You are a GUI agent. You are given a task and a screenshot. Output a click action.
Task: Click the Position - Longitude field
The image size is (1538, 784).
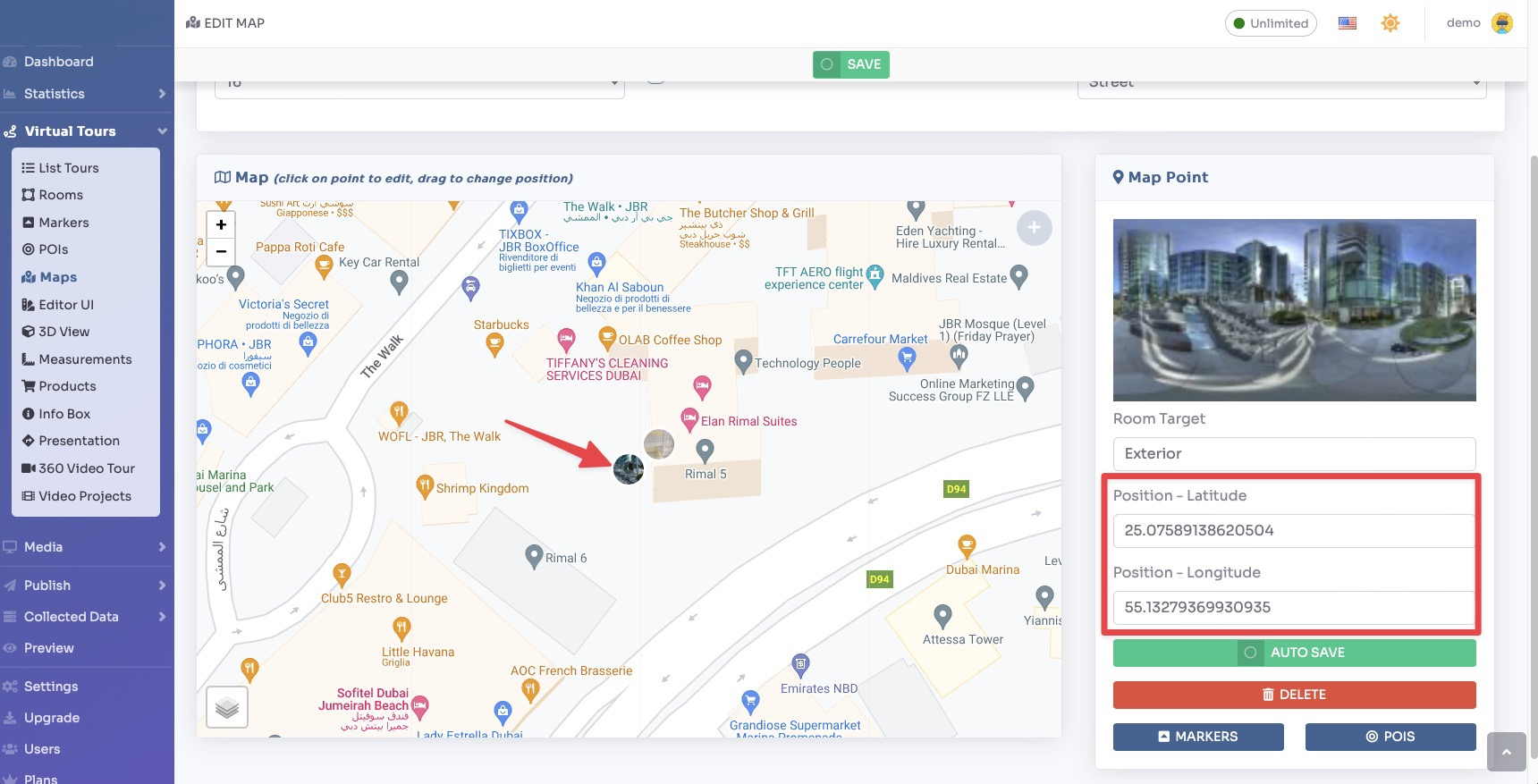click(x=1294, y=608)
